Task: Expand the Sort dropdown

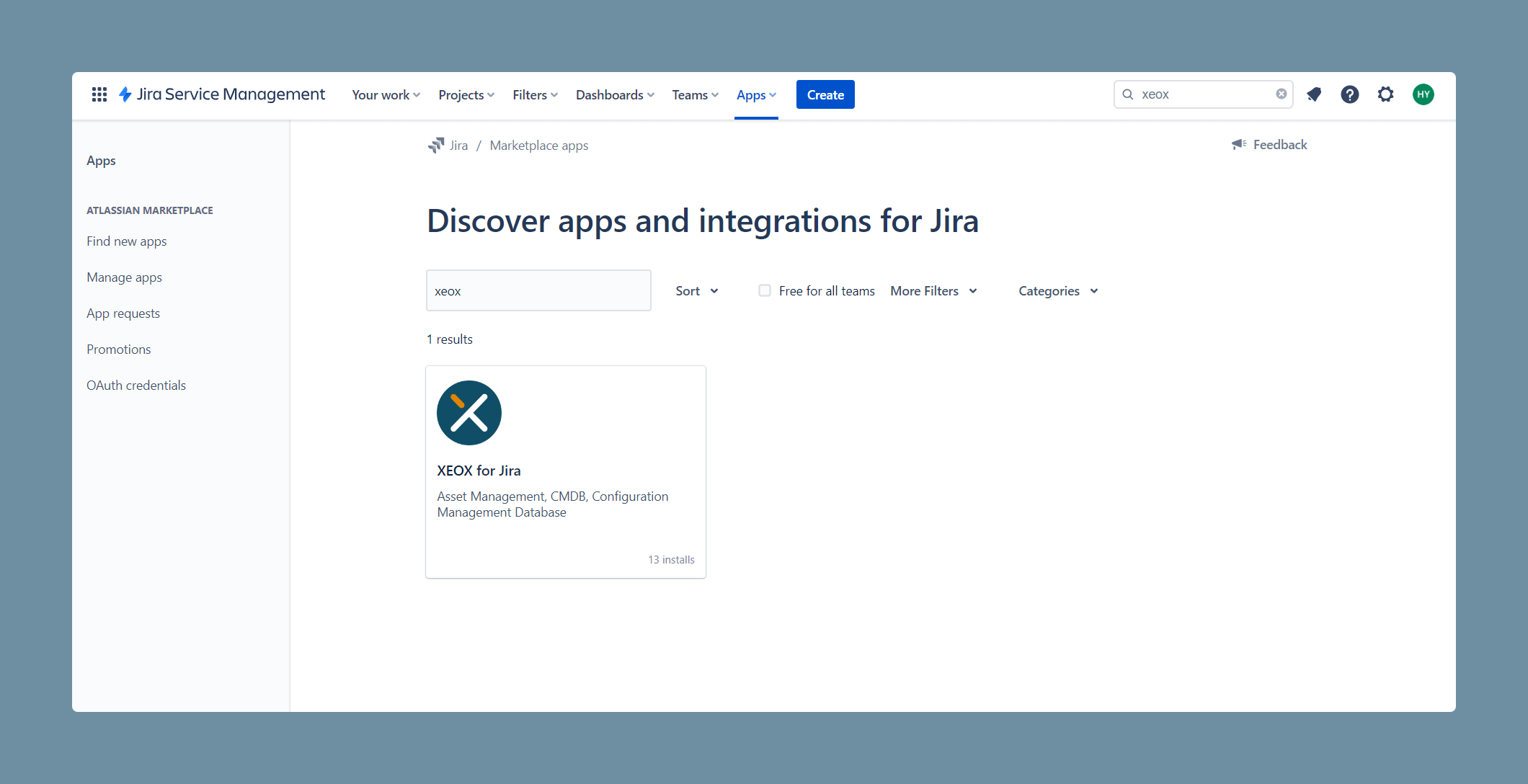Action: [x=697, y=291]
